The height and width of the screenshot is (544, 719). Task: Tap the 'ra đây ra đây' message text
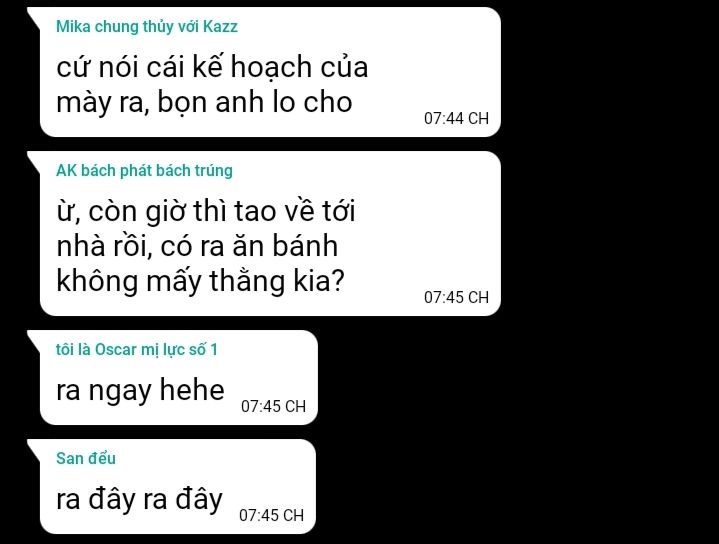[x=139, y=499]
